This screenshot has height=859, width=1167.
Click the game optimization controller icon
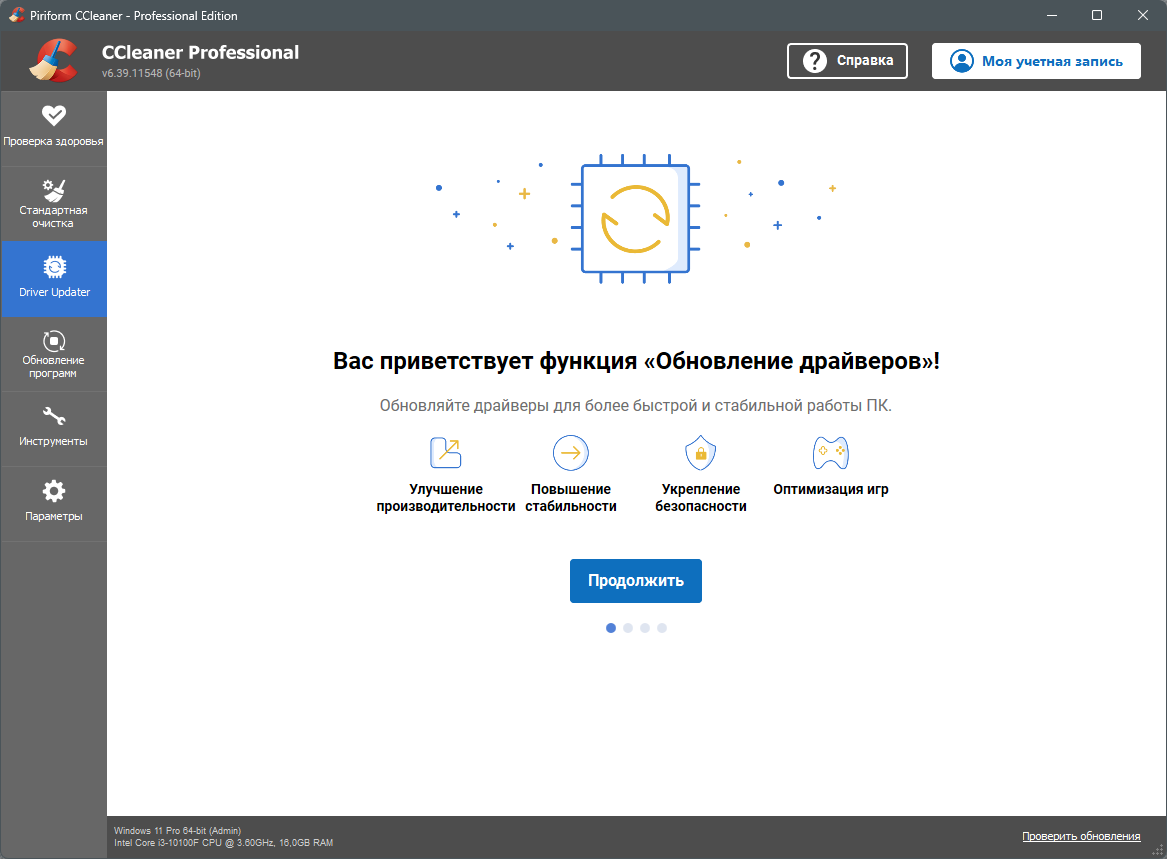coord(831,453)
